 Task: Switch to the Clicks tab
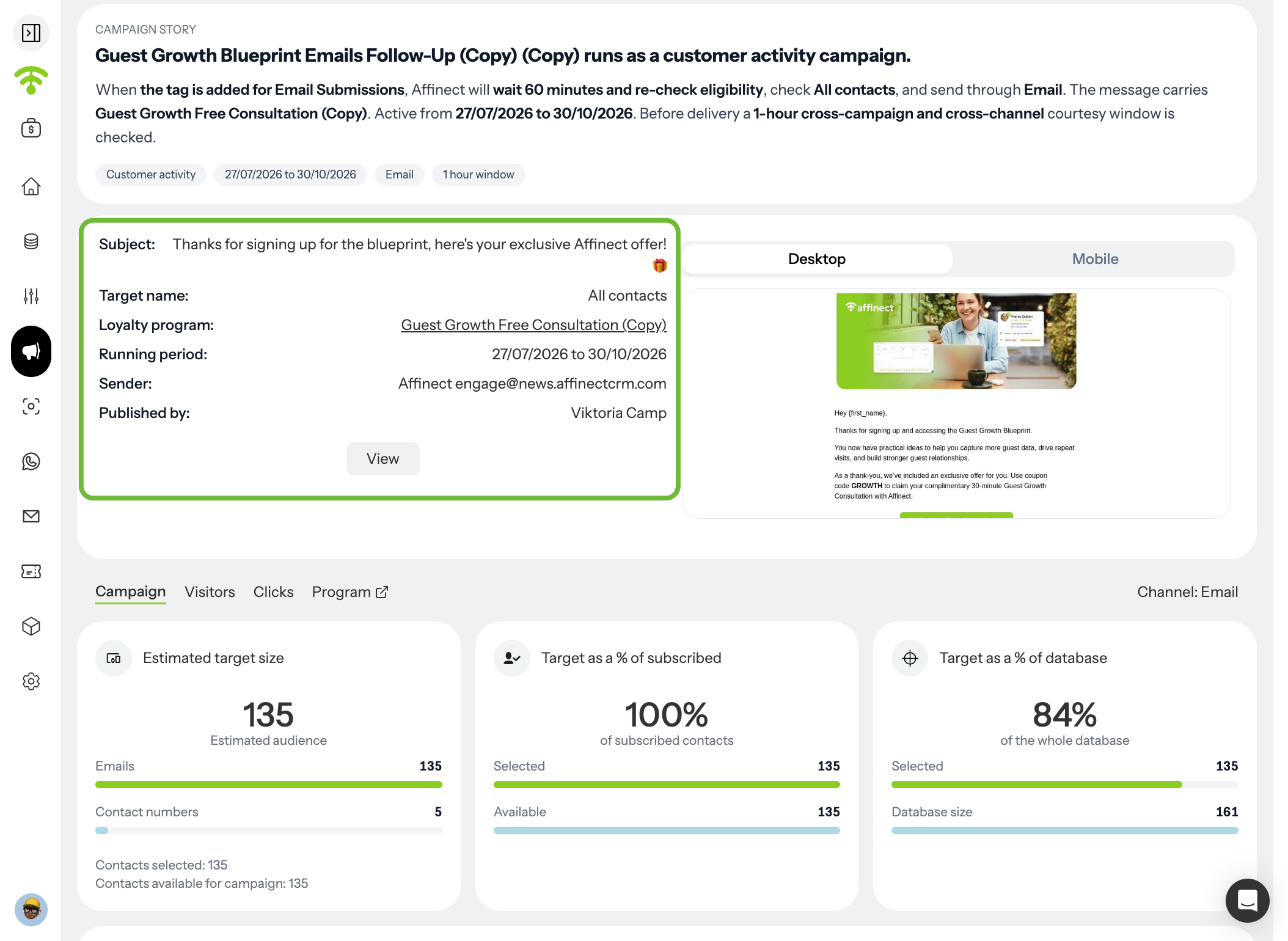click(x=273, y=592)
